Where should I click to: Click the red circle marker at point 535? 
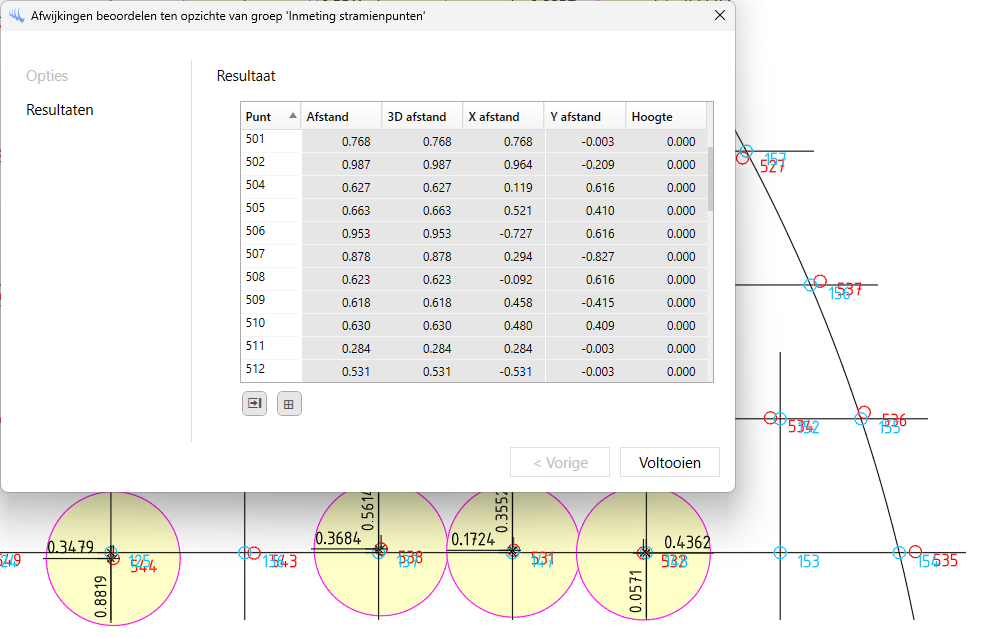tap(915, 552)
